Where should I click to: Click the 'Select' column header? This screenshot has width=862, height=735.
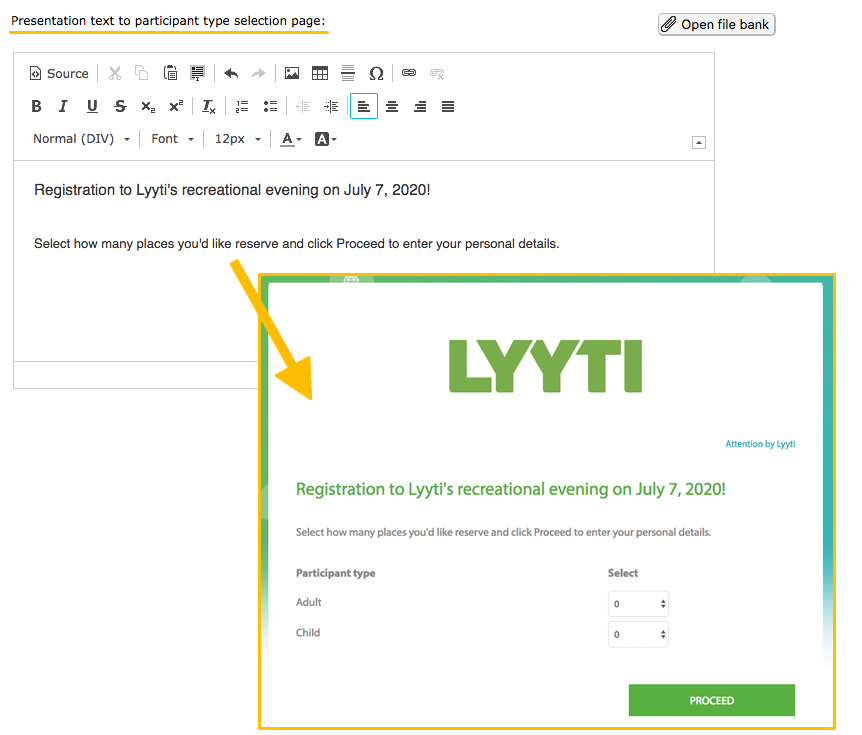[623, 573]
